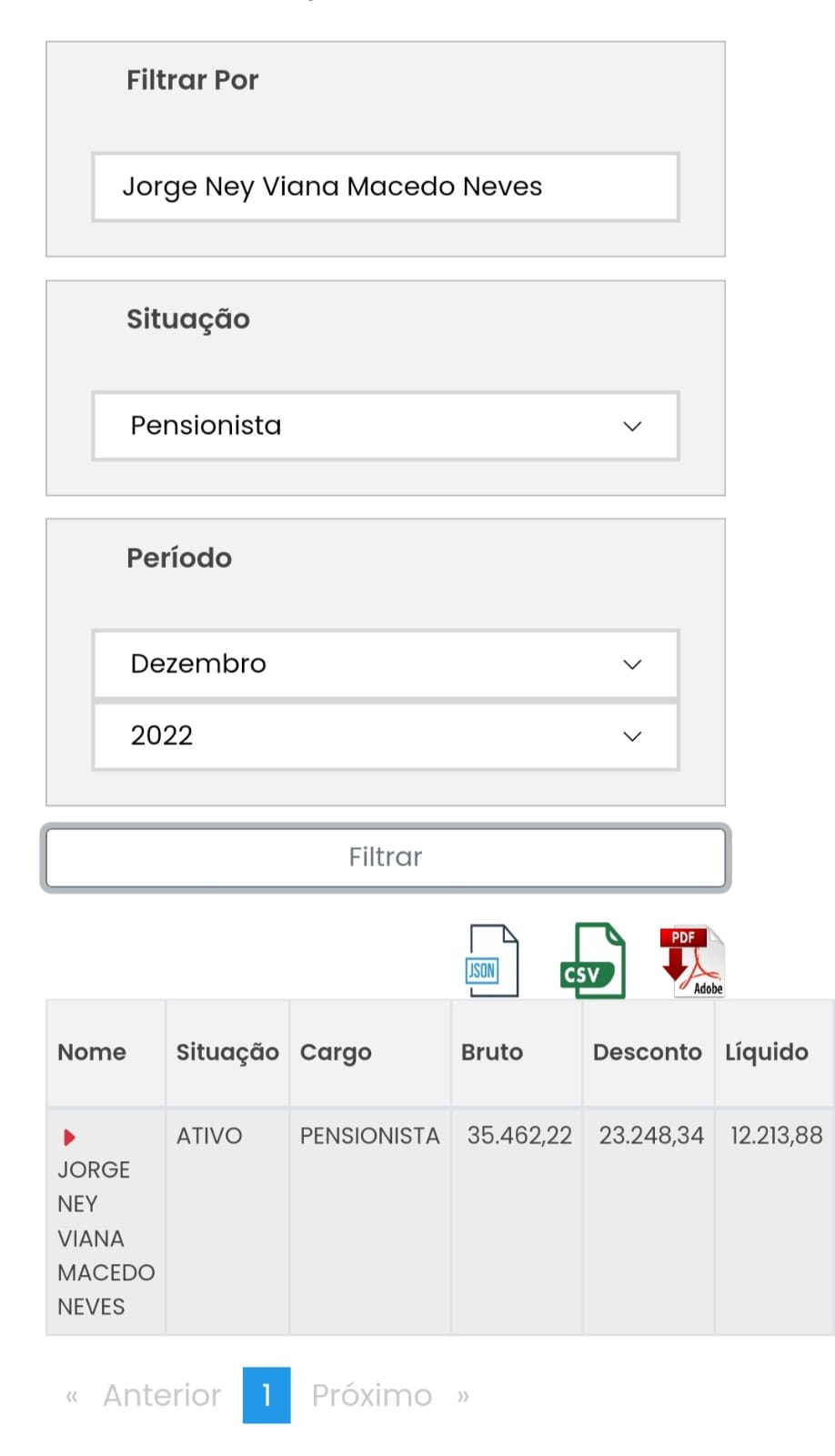
Task: Sort by the Situação column header
Action: 227,1052
